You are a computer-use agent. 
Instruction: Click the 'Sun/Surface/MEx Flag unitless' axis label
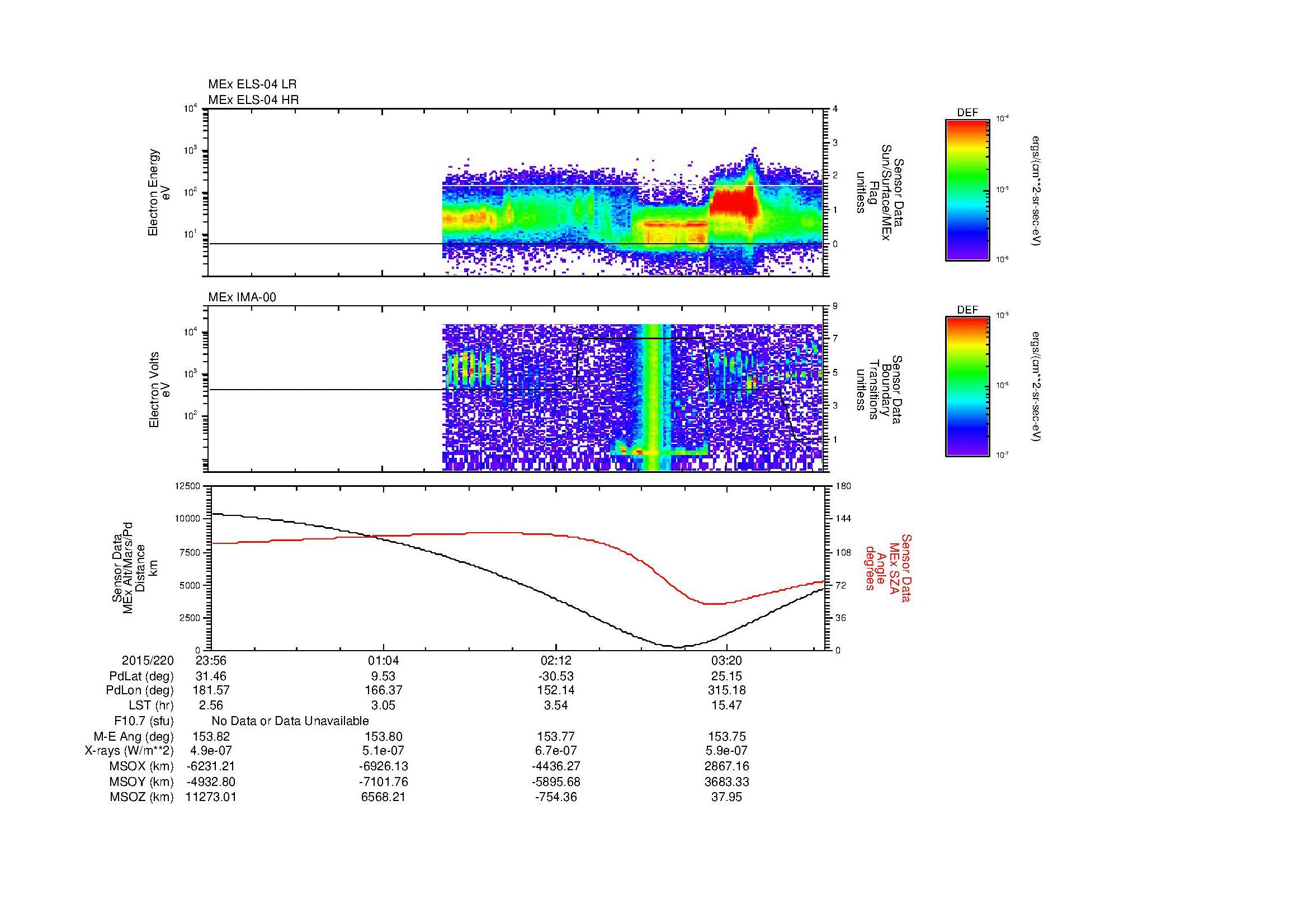(x=880, y=192)
